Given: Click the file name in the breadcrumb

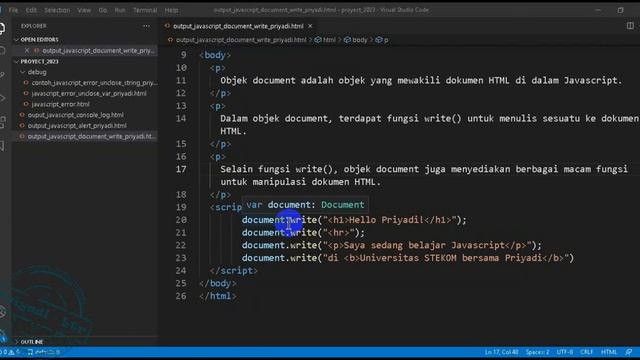Looking at the screenshot, I should point(241,40).
